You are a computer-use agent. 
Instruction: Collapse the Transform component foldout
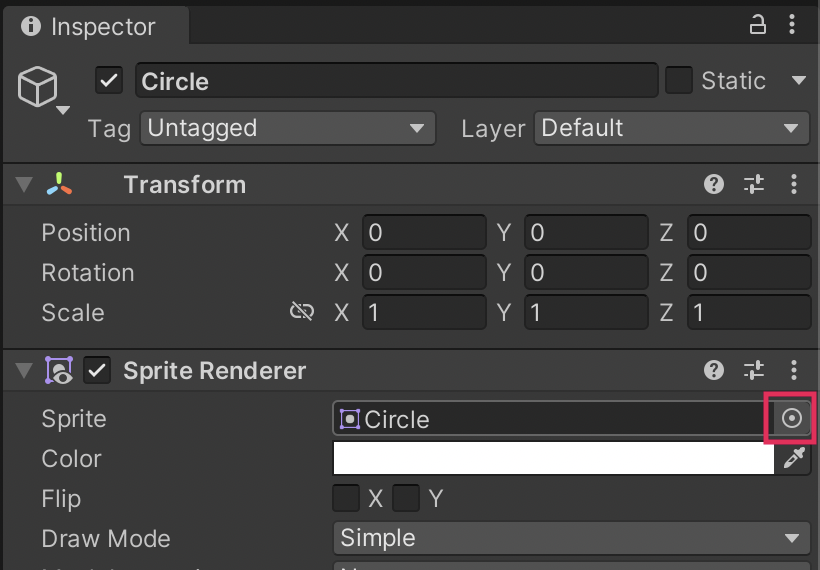coord(23,185)
